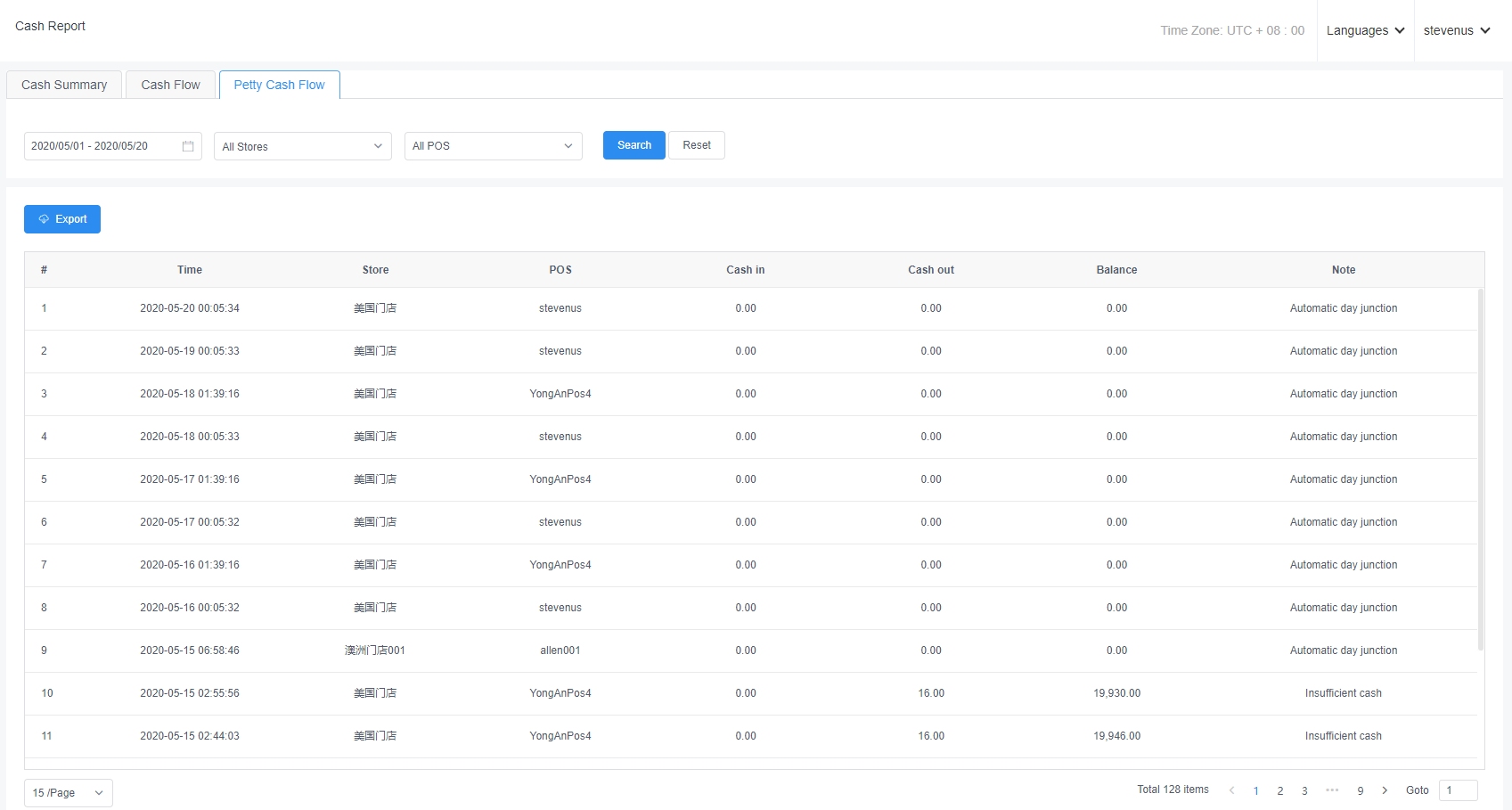The image size is (1512, 810).
Task: Click the previous page left arrow
Action: 1231,790
